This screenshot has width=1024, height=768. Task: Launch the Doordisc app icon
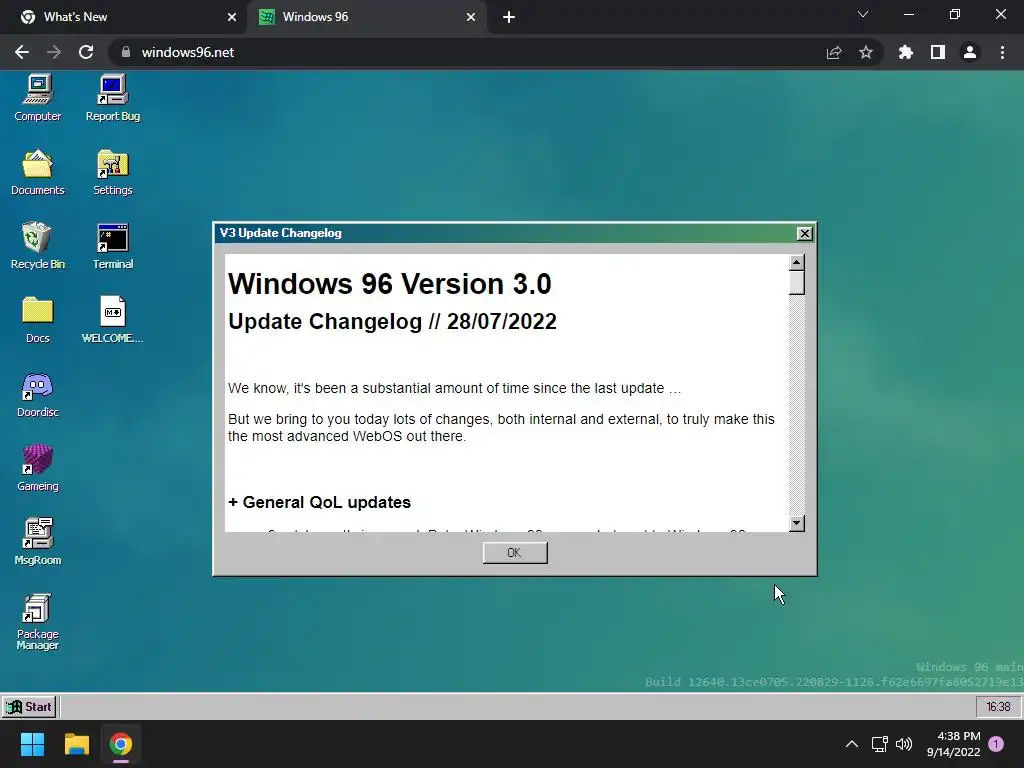[37, 394]
